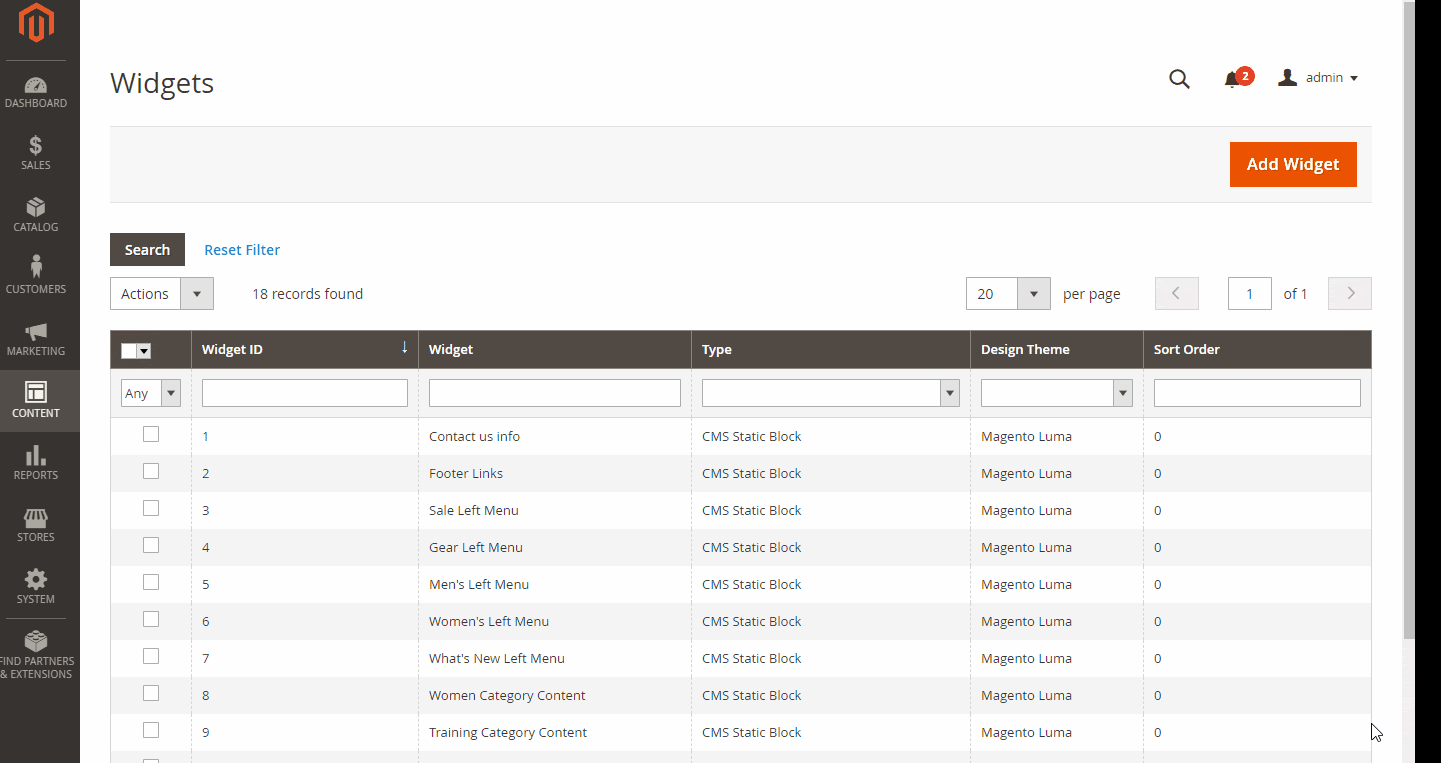This screenshot has height=763, width=1441.
Task: Click the Widget name filter field
Action: pos(554,393)
